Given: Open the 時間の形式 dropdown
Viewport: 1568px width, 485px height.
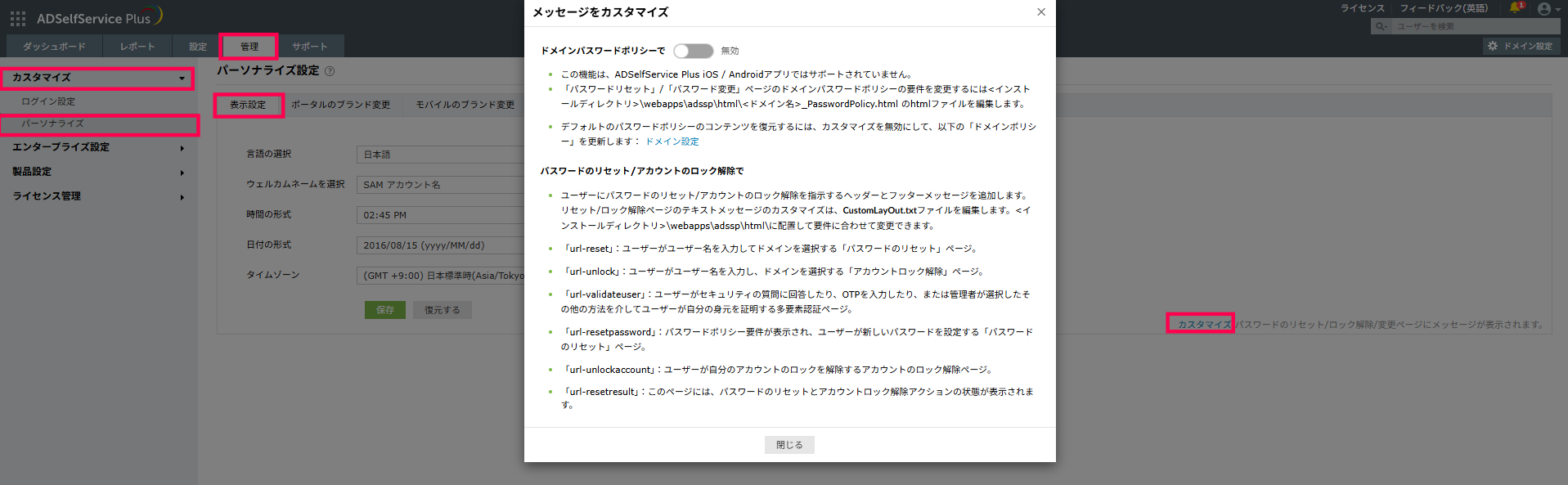Looking at the screenshot, I should point(441,215).
